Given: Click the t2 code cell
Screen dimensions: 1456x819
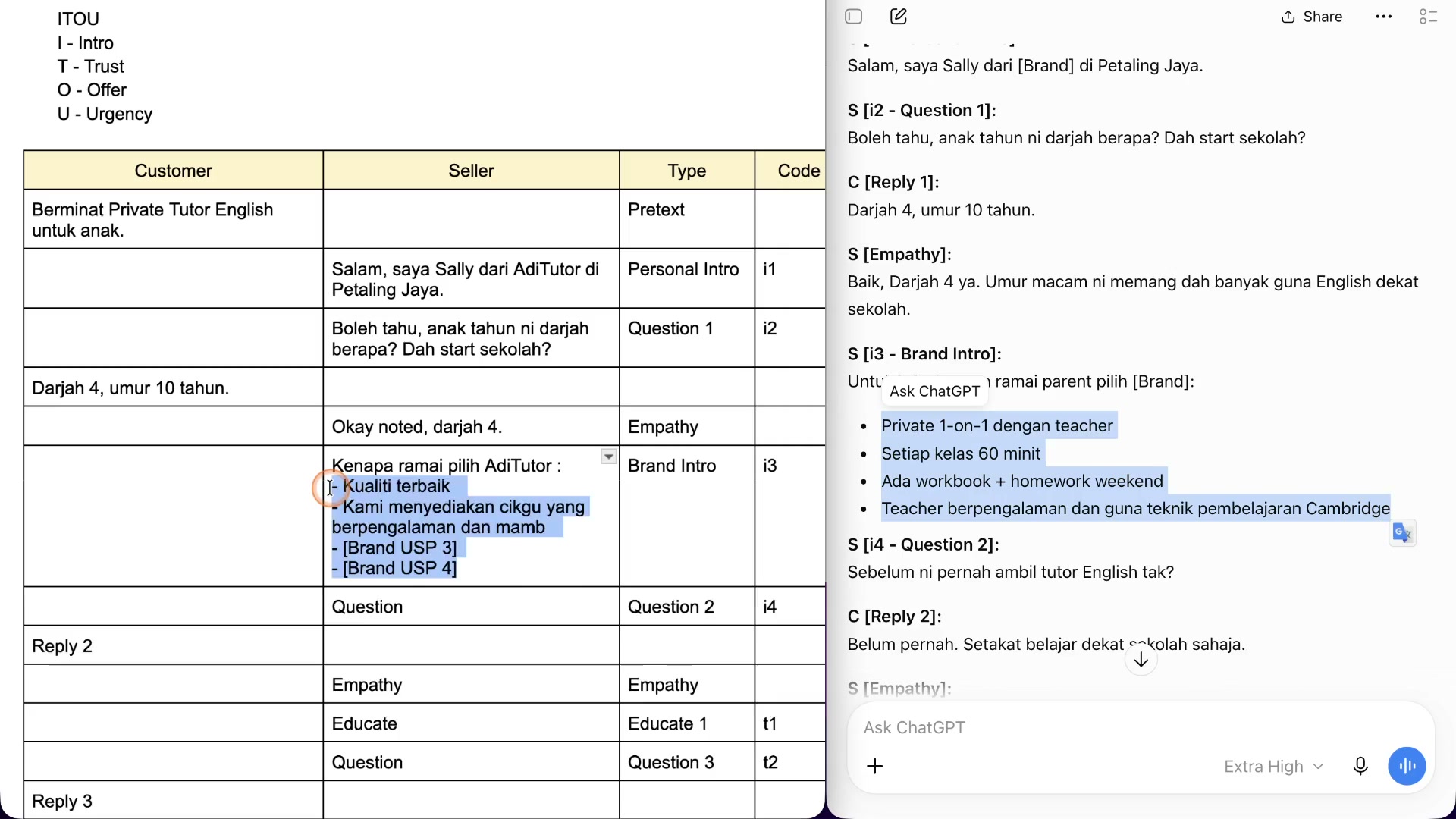Looking at the screenshot, I should (x=791, y=762).
